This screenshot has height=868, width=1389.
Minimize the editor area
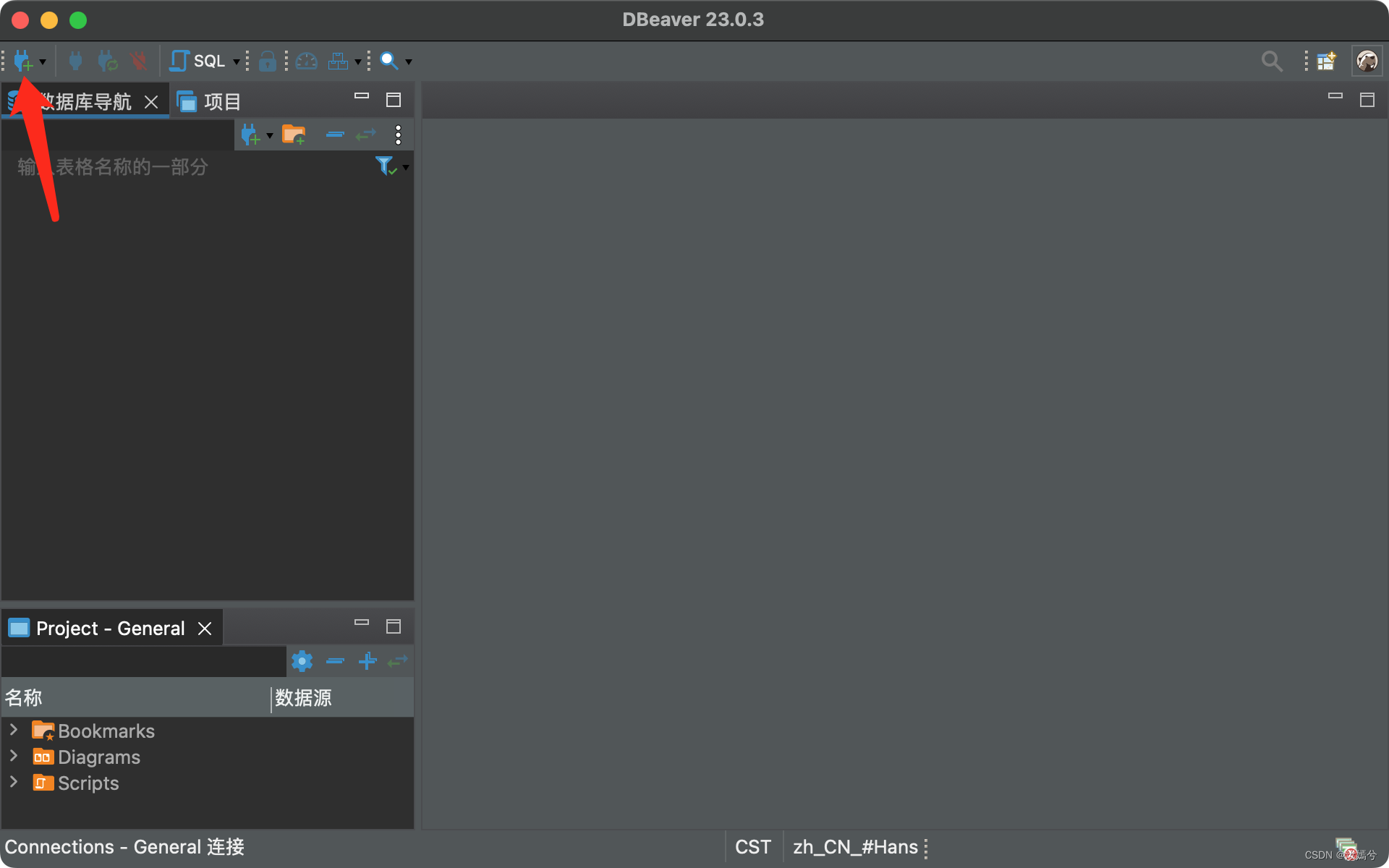coord(1335,95)
